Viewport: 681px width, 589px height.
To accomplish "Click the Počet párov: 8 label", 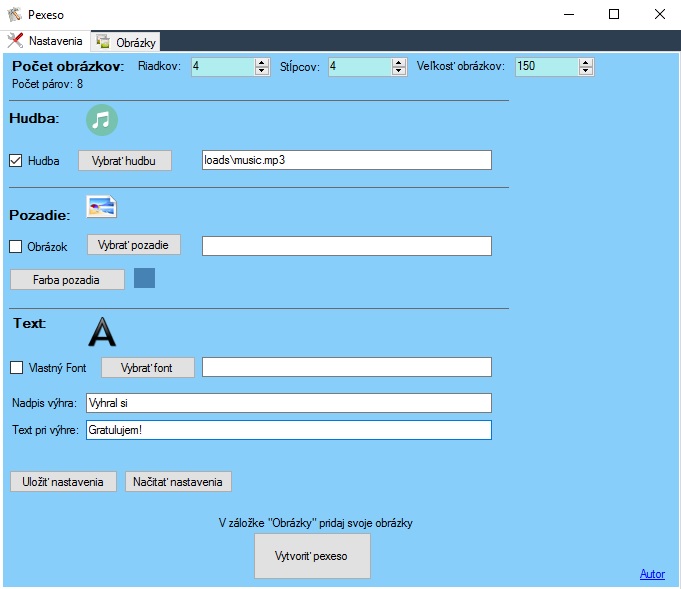I will pyautogui.click(x=47, y=84).
